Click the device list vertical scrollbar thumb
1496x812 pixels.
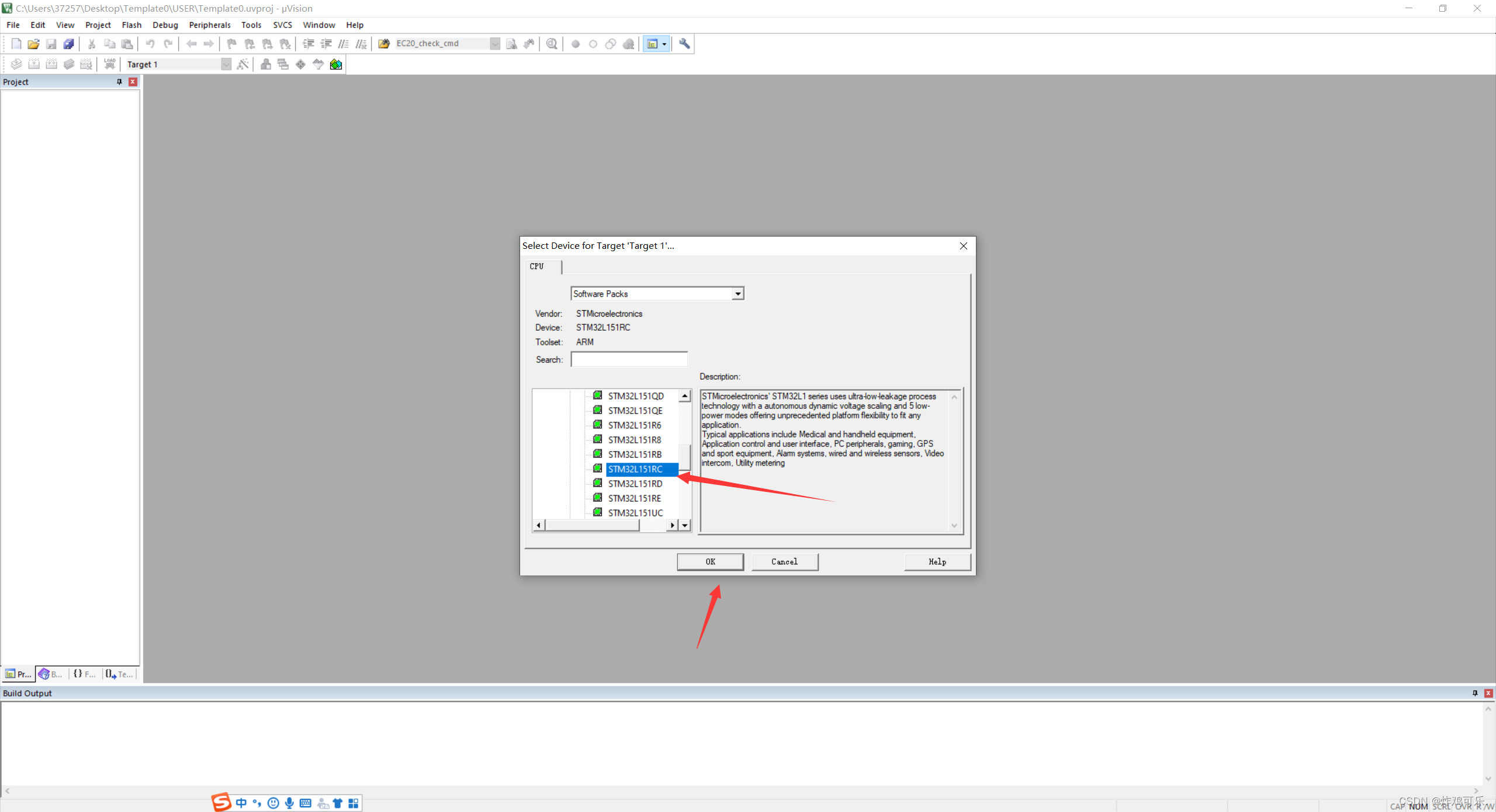(685, 456)
